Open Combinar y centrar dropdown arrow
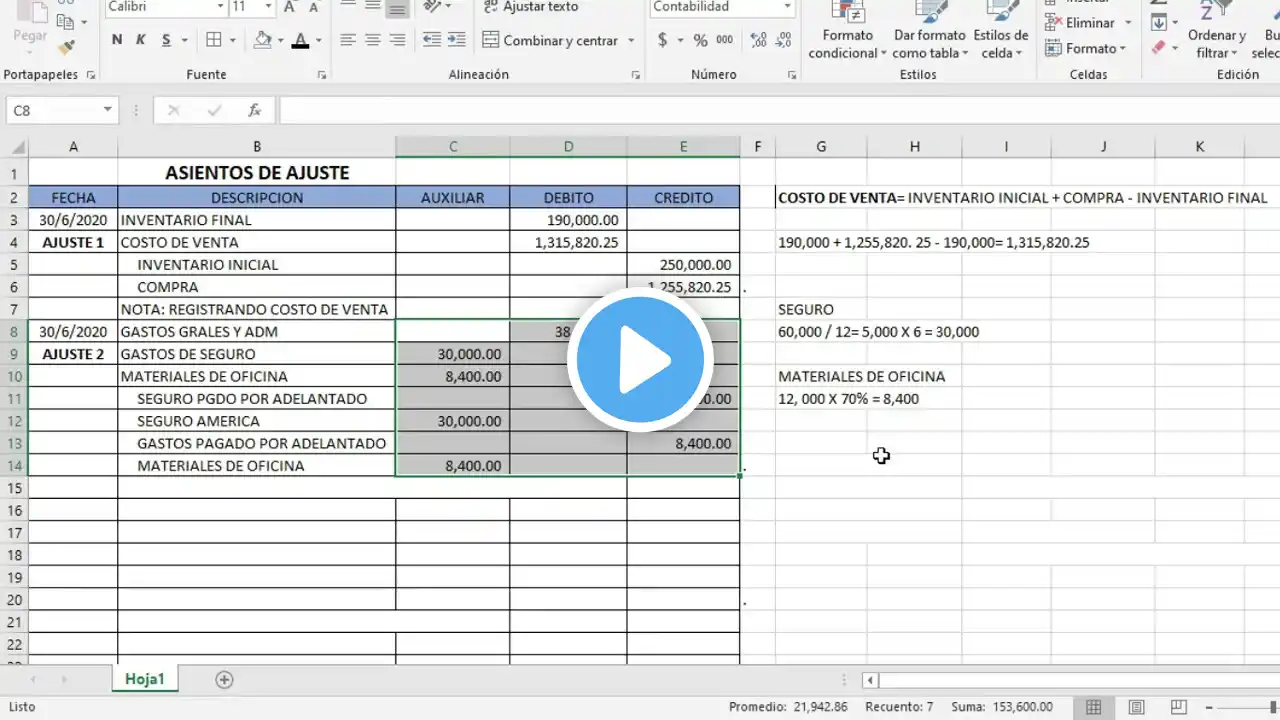Screen dimensions: 1280x720 631,41
